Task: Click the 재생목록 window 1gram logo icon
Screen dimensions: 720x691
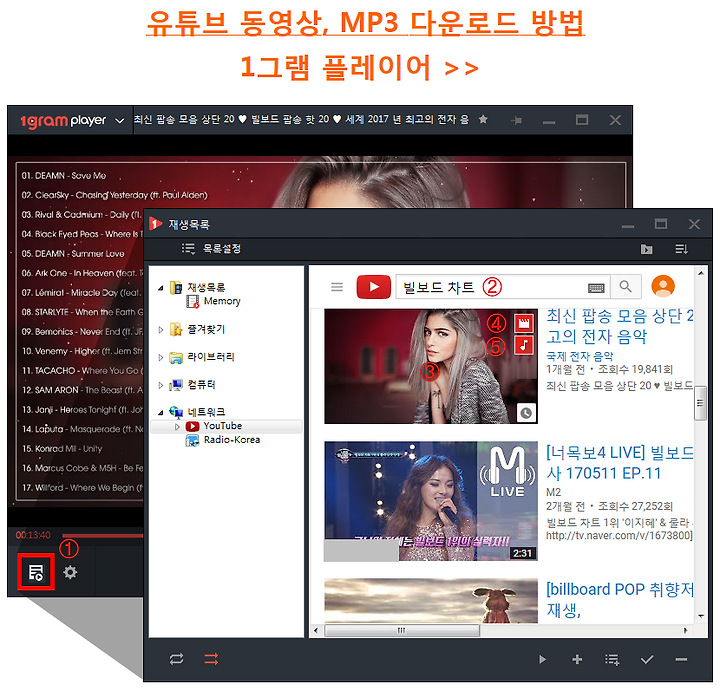Action: 156,224
